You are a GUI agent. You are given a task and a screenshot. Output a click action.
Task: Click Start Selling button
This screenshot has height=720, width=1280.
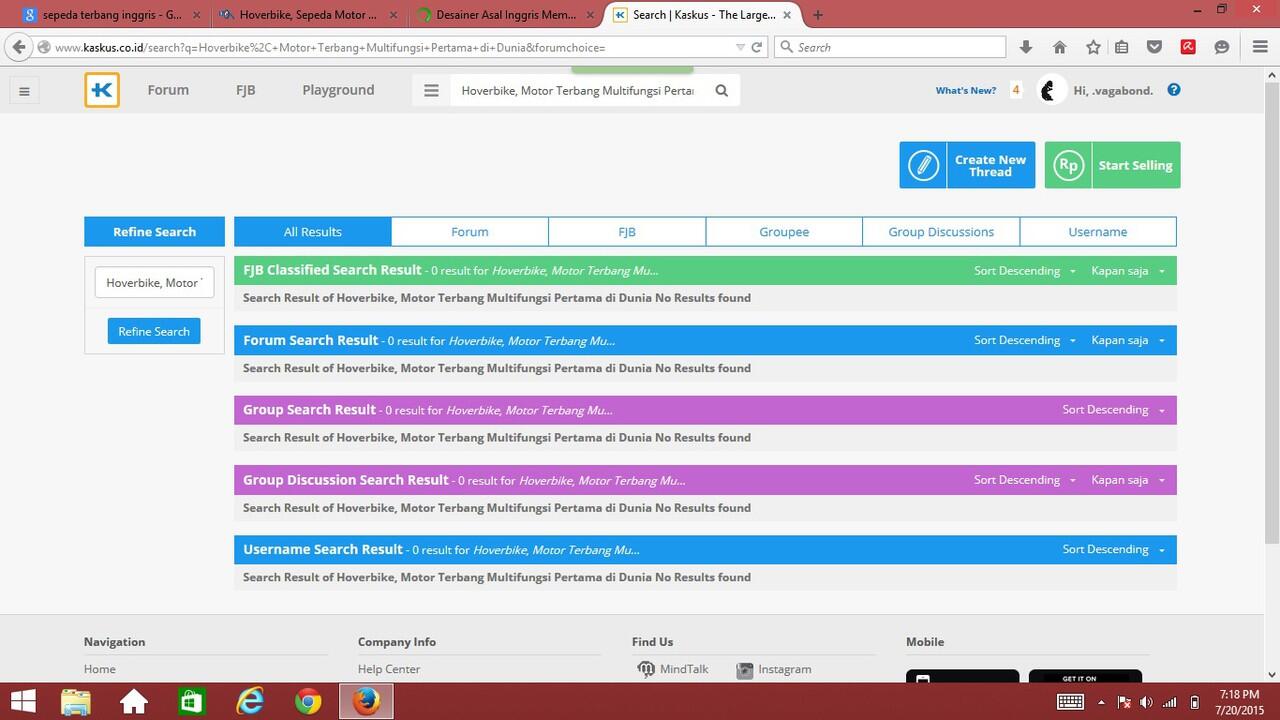pyautogui.click(x=1112, y=165)
